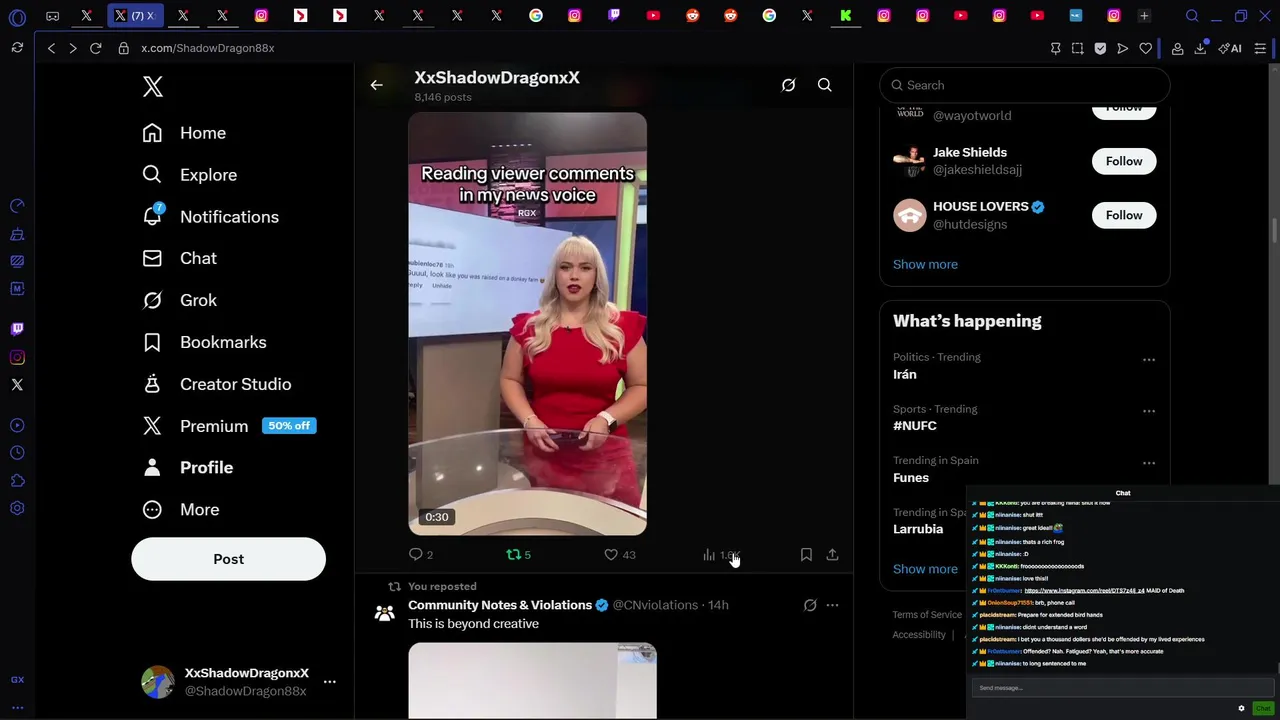Reload the page in browser toolbar
Viewport: 1280px width, 720px height.
click(95, 48)
